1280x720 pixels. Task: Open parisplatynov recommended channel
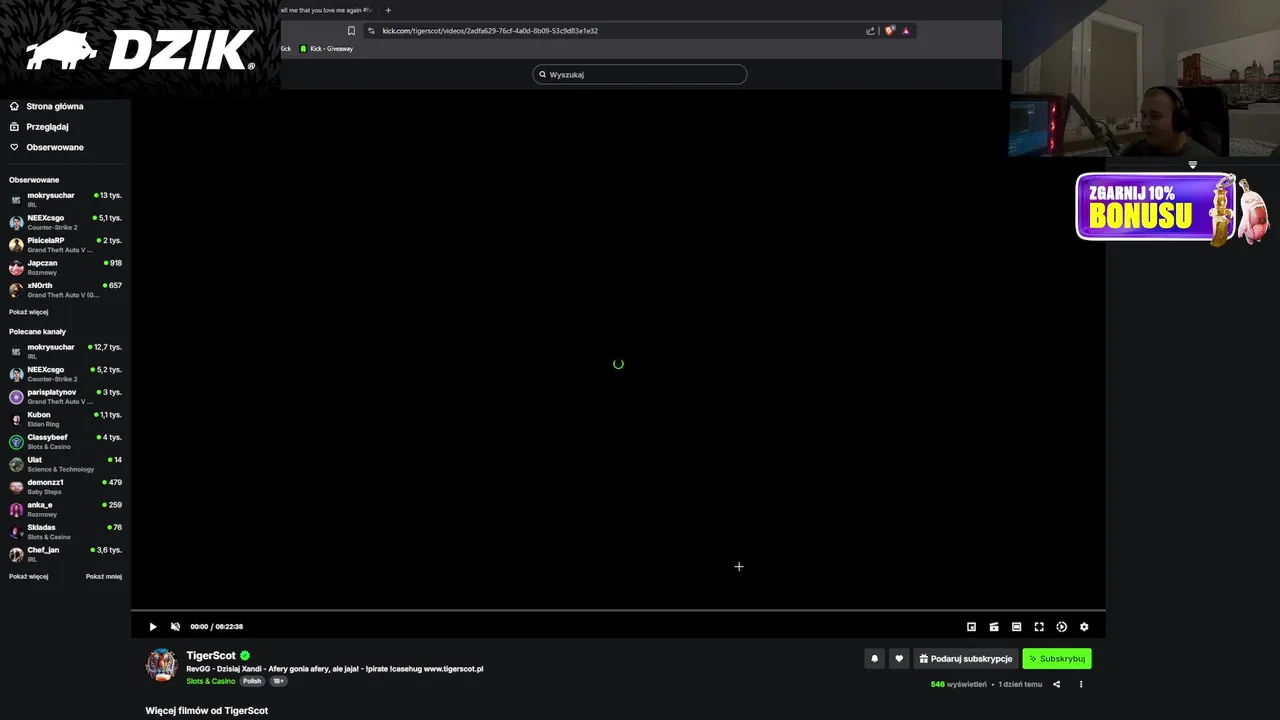pyautogui.click(x=65, y=396)
